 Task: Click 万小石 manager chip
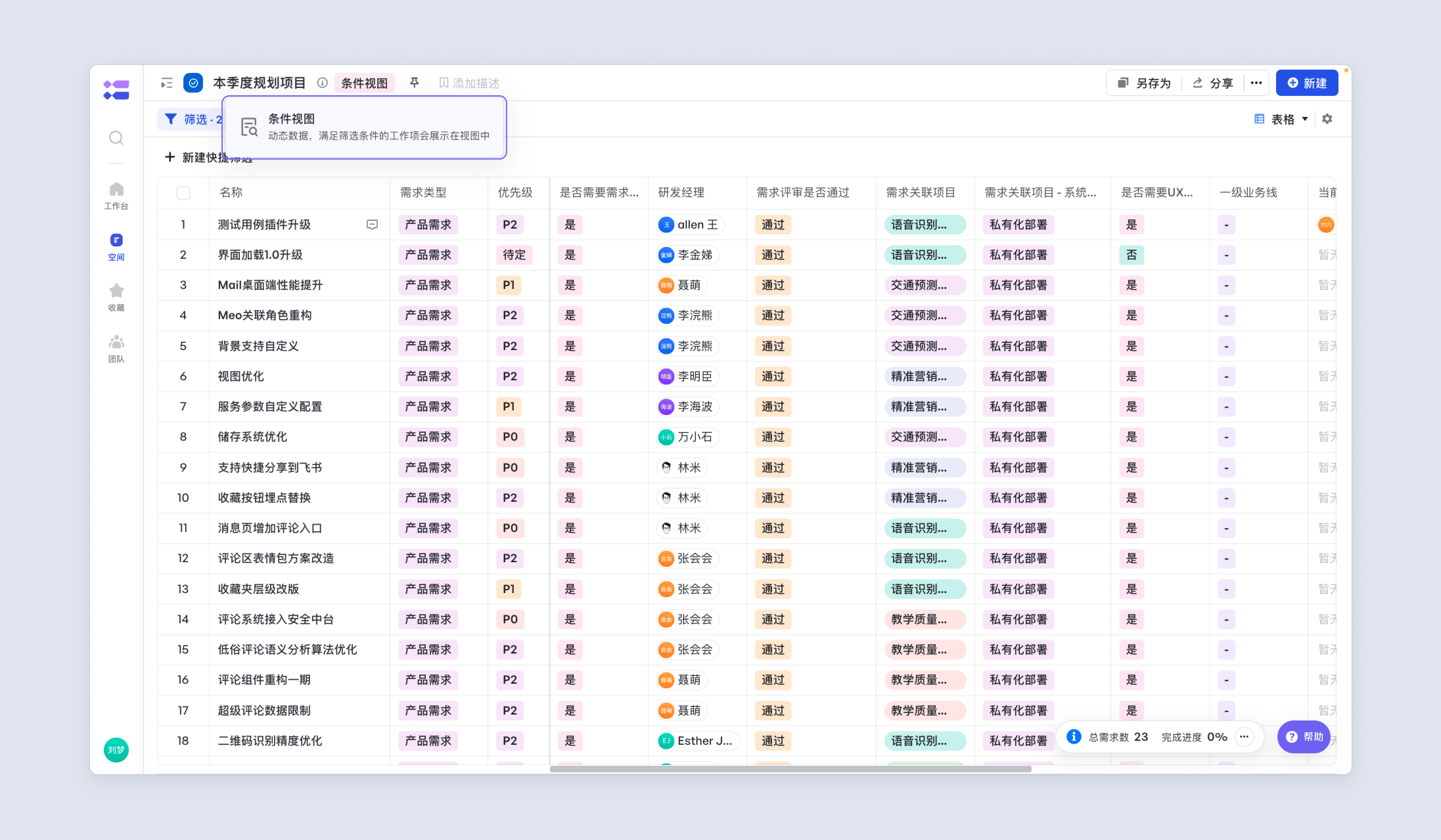click(x=687, y=437)
